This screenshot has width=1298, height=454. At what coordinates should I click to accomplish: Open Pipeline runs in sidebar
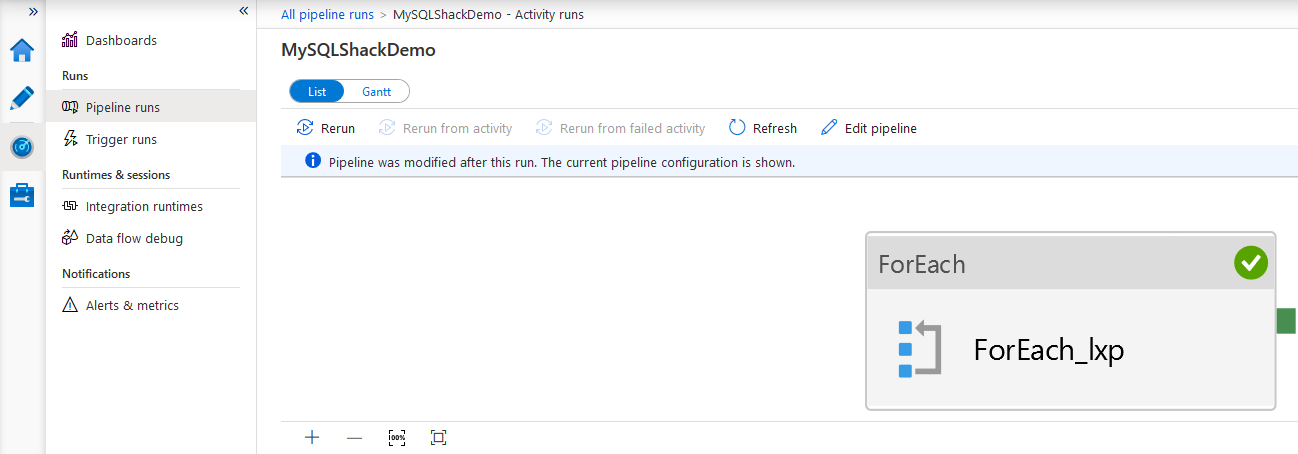pyautogui.click(x=122, y=107)
